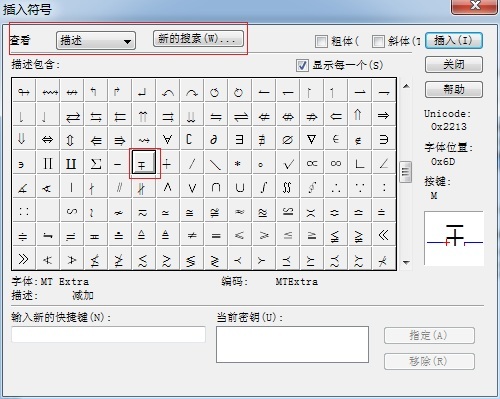Click the current keys list box
The height and width of the screenshot is (399, 500).
[292, 344]
